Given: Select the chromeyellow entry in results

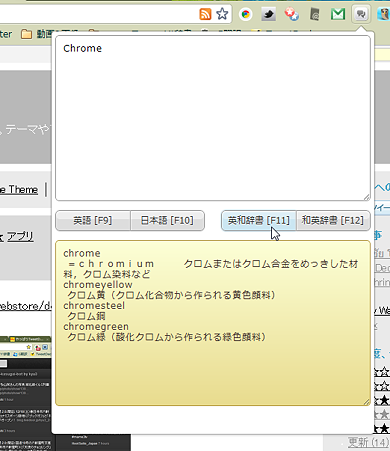Looking at the screenshot, I should 98,285.
